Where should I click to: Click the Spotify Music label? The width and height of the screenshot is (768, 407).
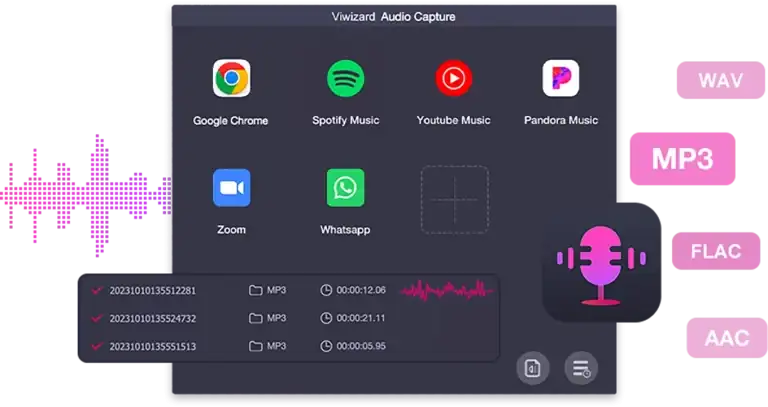[346, 120]
